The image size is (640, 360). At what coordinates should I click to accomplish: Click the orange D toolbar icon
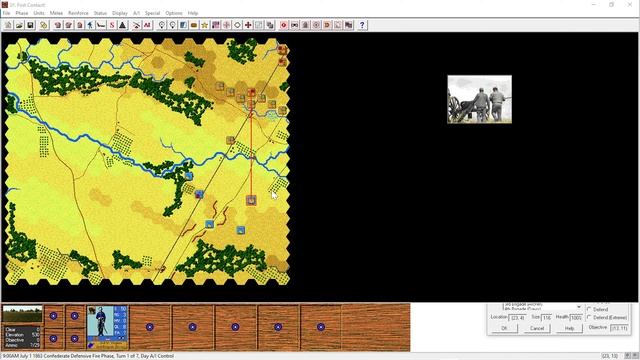(x=327, y=25)
